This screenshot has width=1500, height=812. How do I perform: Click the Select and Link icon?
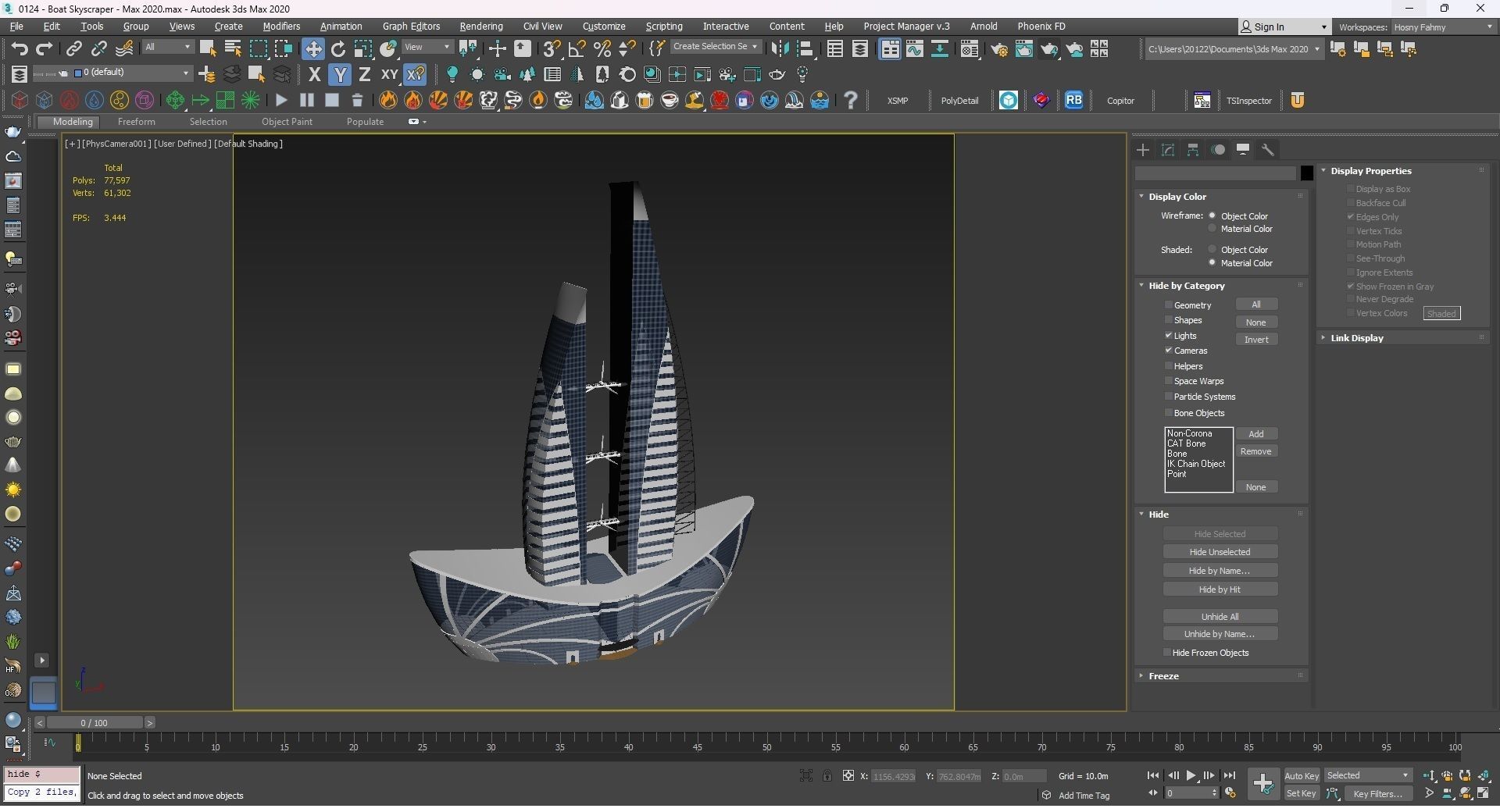pyautogui.click(x=73, y=49)
